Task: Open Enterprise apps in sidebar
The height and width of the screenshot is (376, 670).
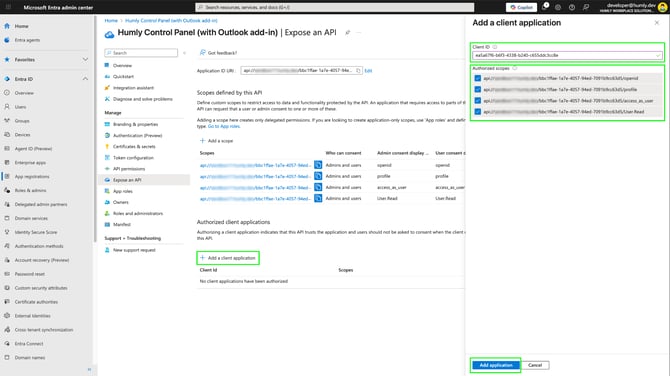Action: [30, 163]
